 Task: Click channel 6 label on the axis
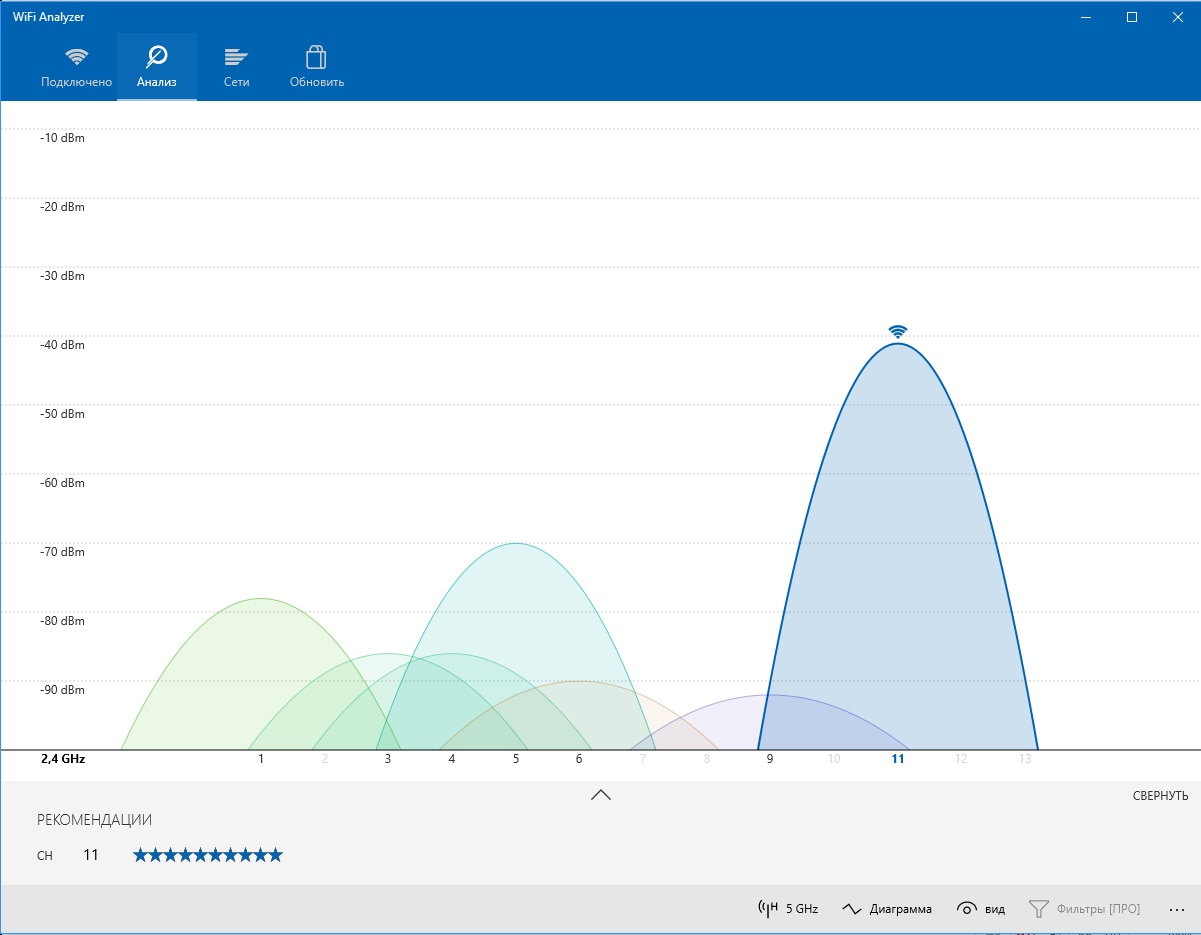tap(579, 759)
